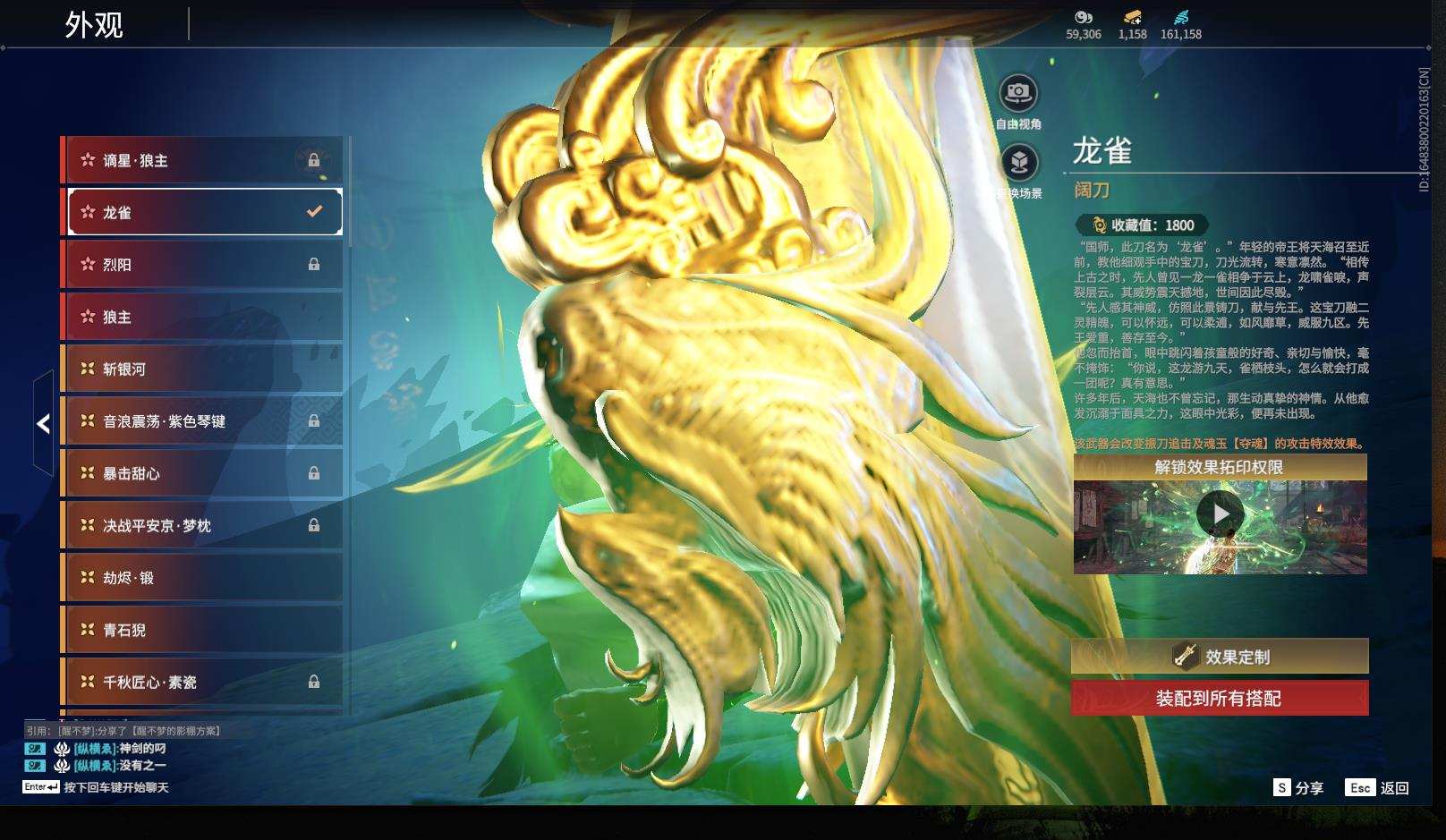
Task: Click the 解锁效果拓印权限 banner
Action: coord(1220,467)
